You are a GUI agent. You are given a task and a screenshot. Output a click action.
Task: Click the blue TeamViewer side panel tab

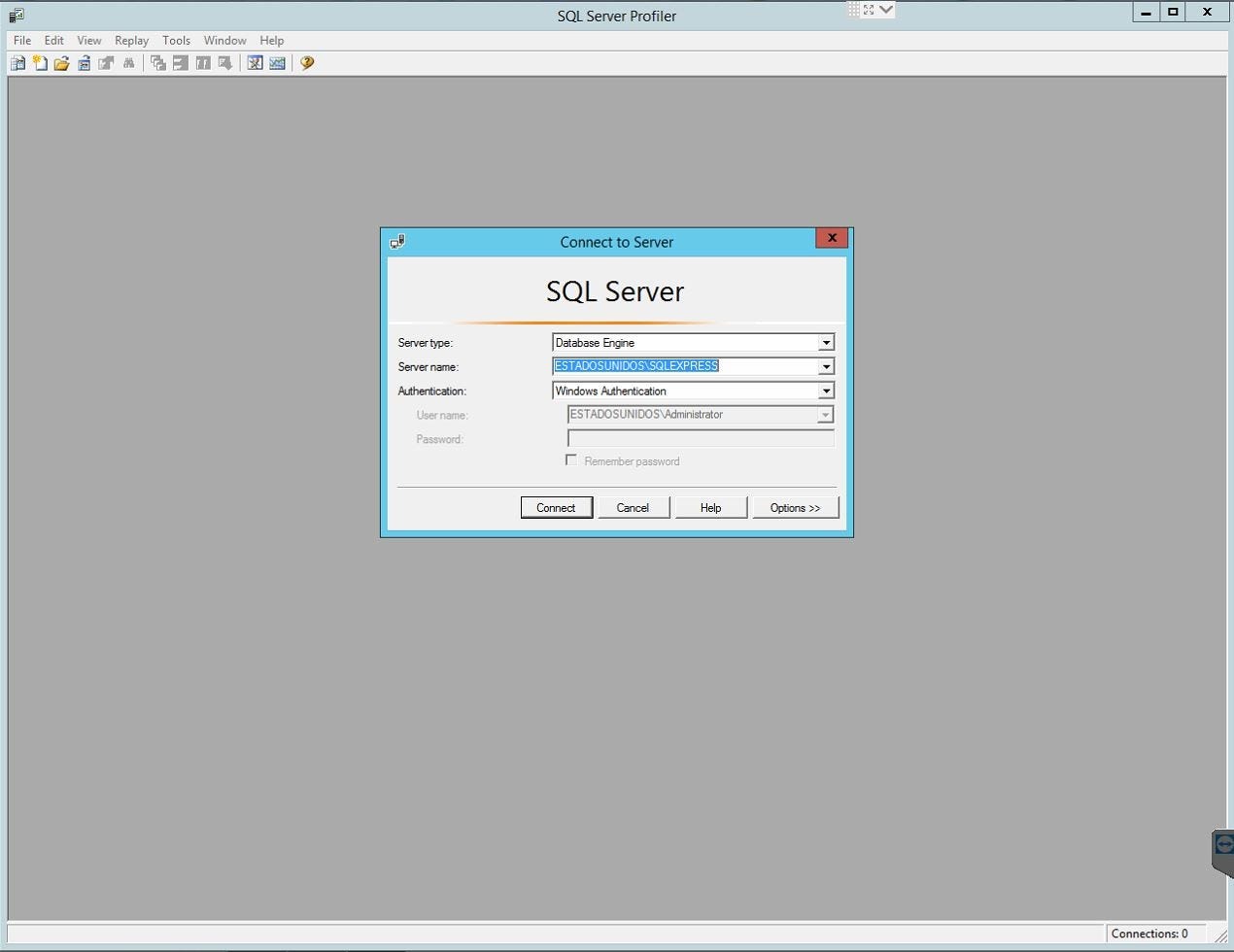[x=1223, y=853]
